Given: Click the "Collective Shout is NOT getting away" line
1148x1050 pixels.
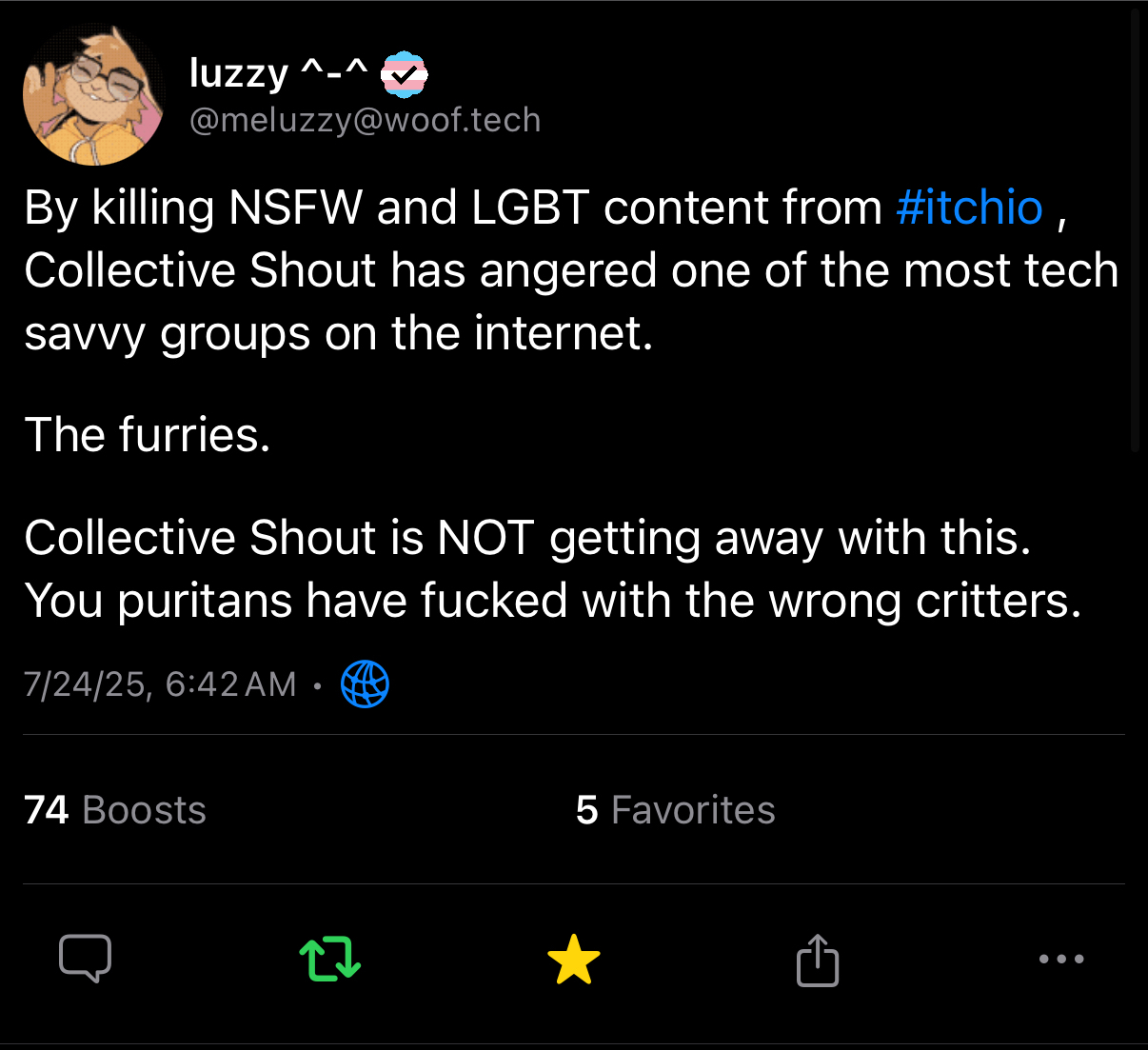Looking at the screenshot, I should click(527, 538).
